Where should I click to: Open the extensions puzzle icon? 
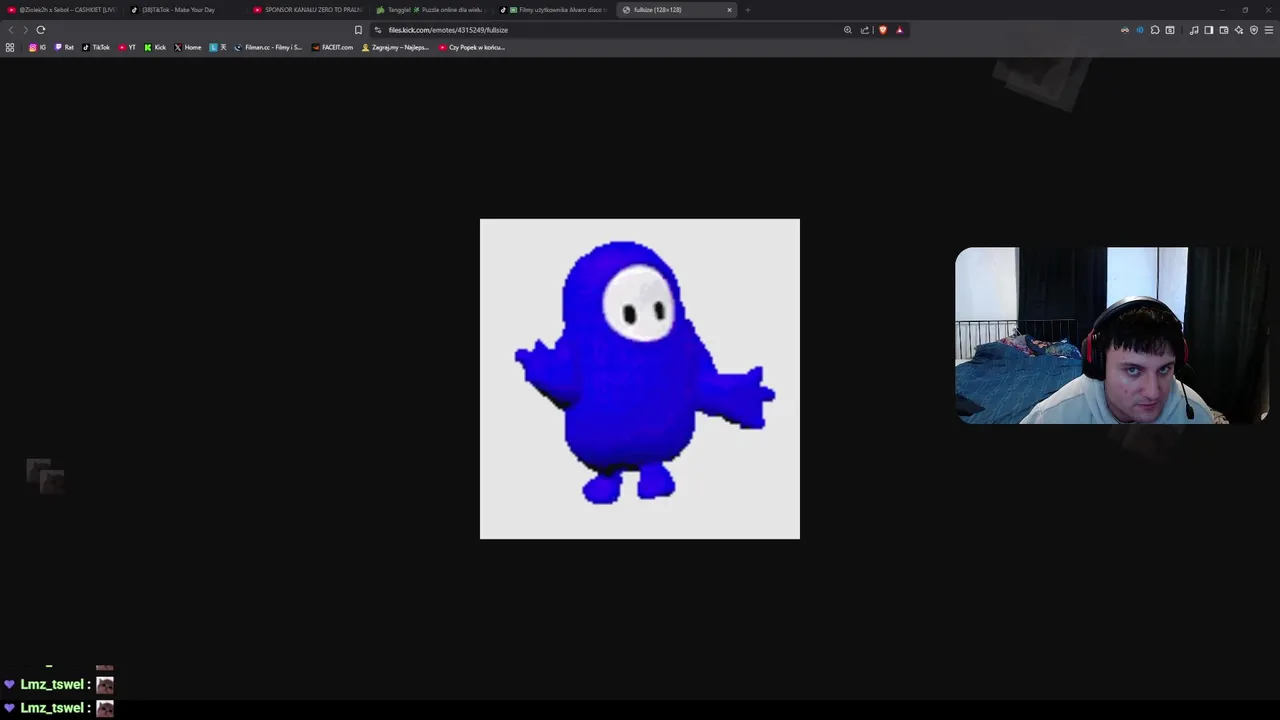[x=1155, y=30]
